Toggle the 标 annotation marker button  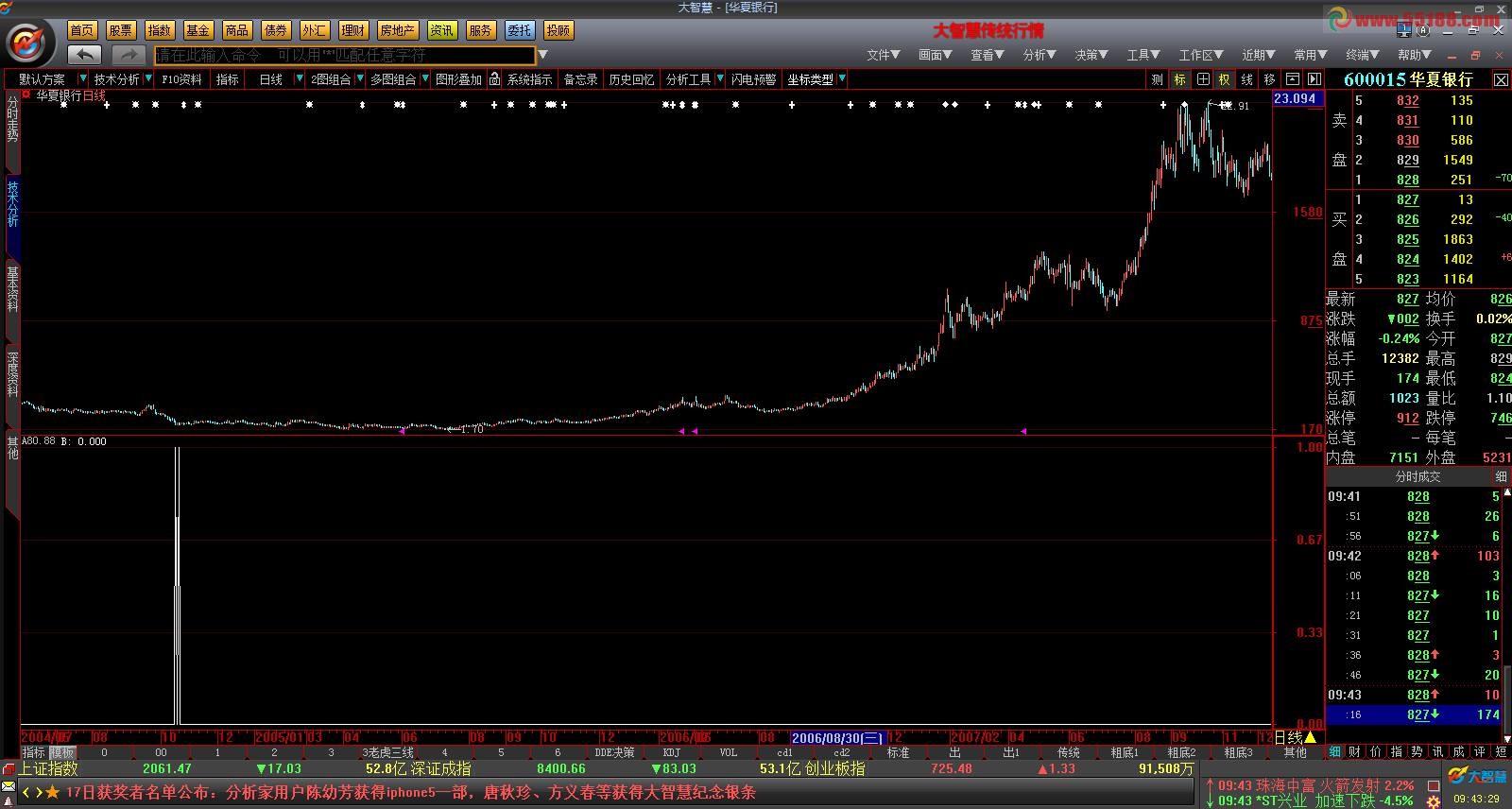pos(1179,79)
